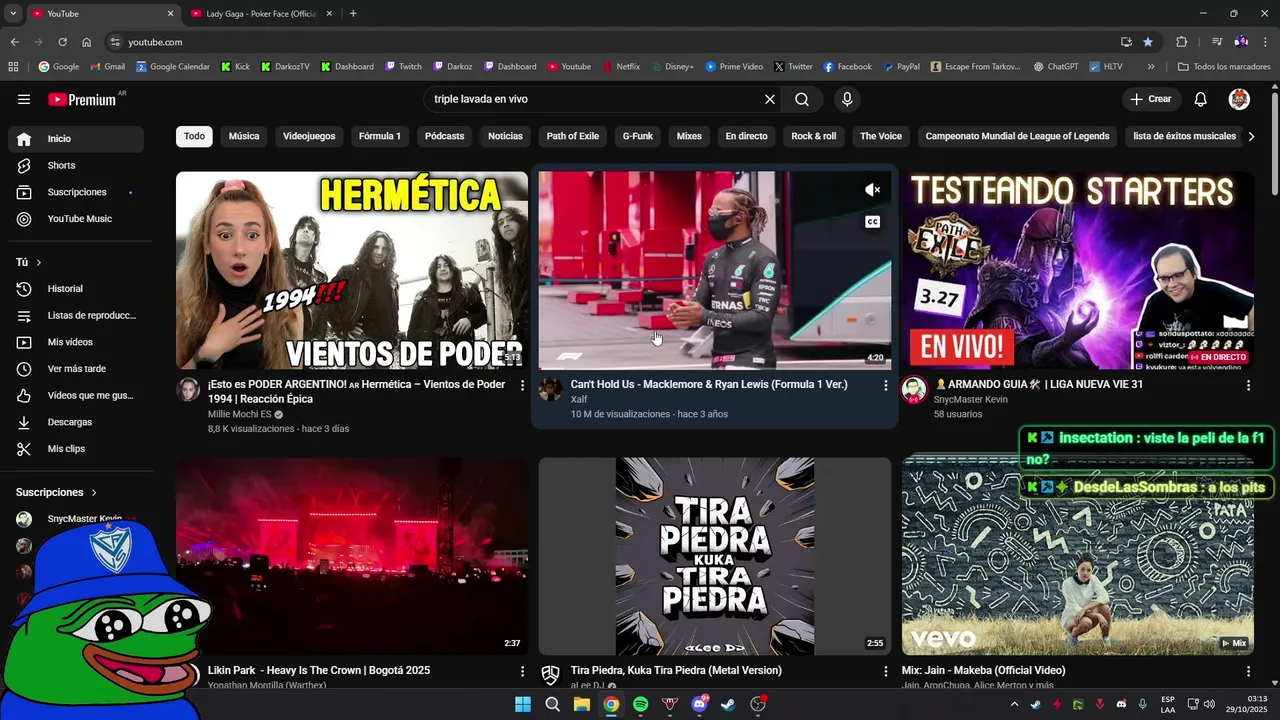The height and width of the screenshot is (720, 1280).
Task: Select the Música filter chip
Action: 244,136
